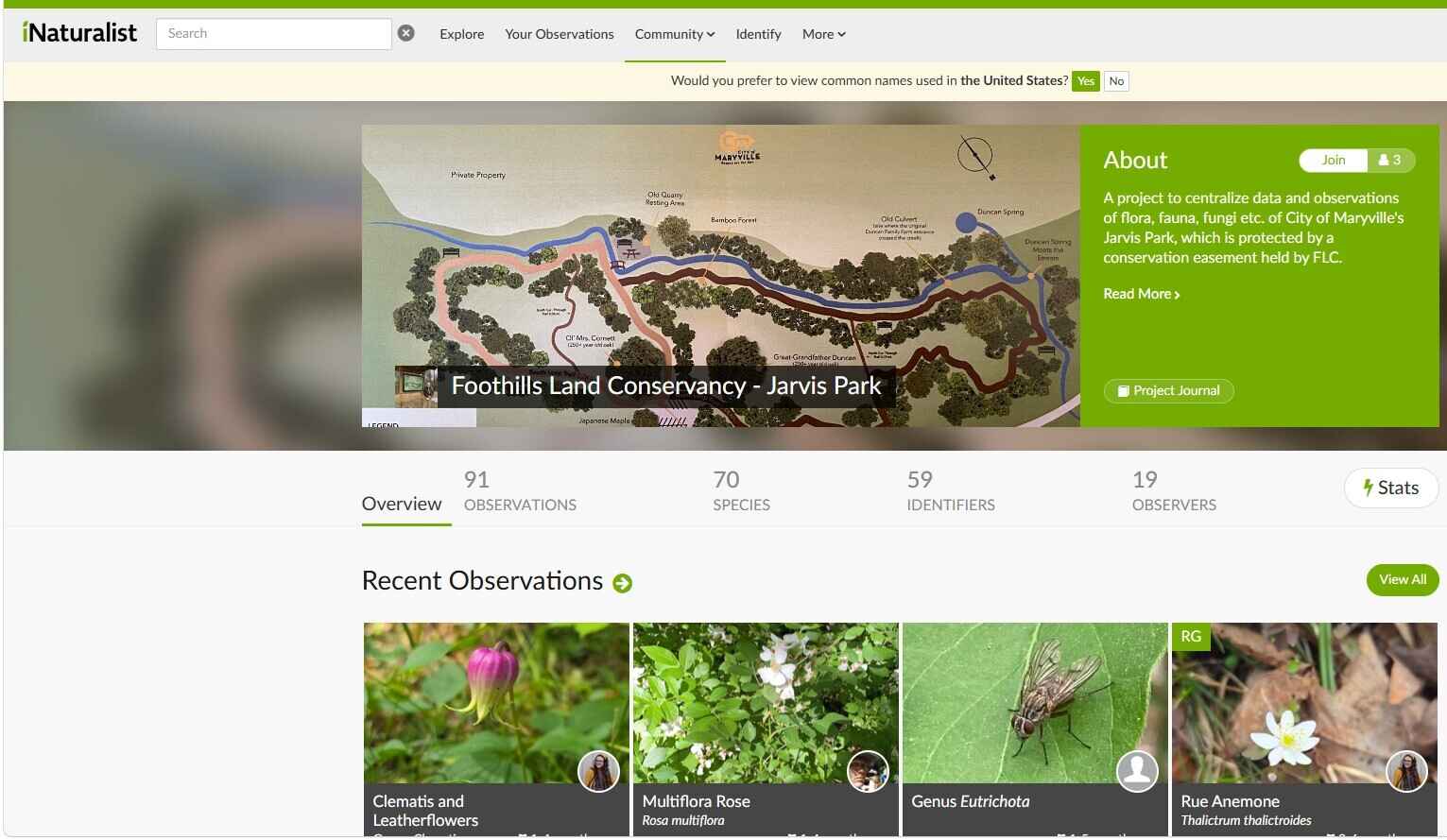
Task: Open Your Observations
Action: [560, 34]
